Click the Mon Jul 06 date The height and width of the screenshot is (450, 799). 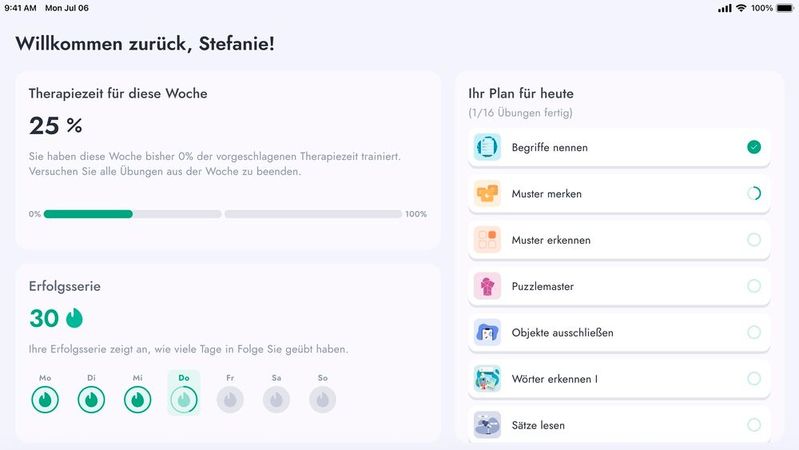(x=67, y=8)
